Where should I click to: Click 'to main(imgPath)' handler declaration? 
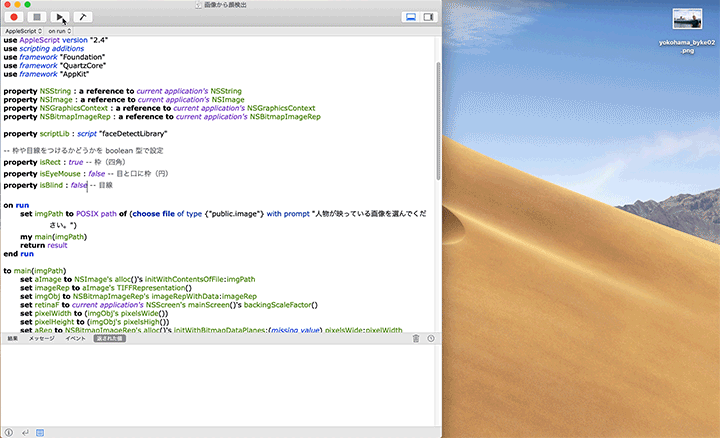[x=35, y=270]
